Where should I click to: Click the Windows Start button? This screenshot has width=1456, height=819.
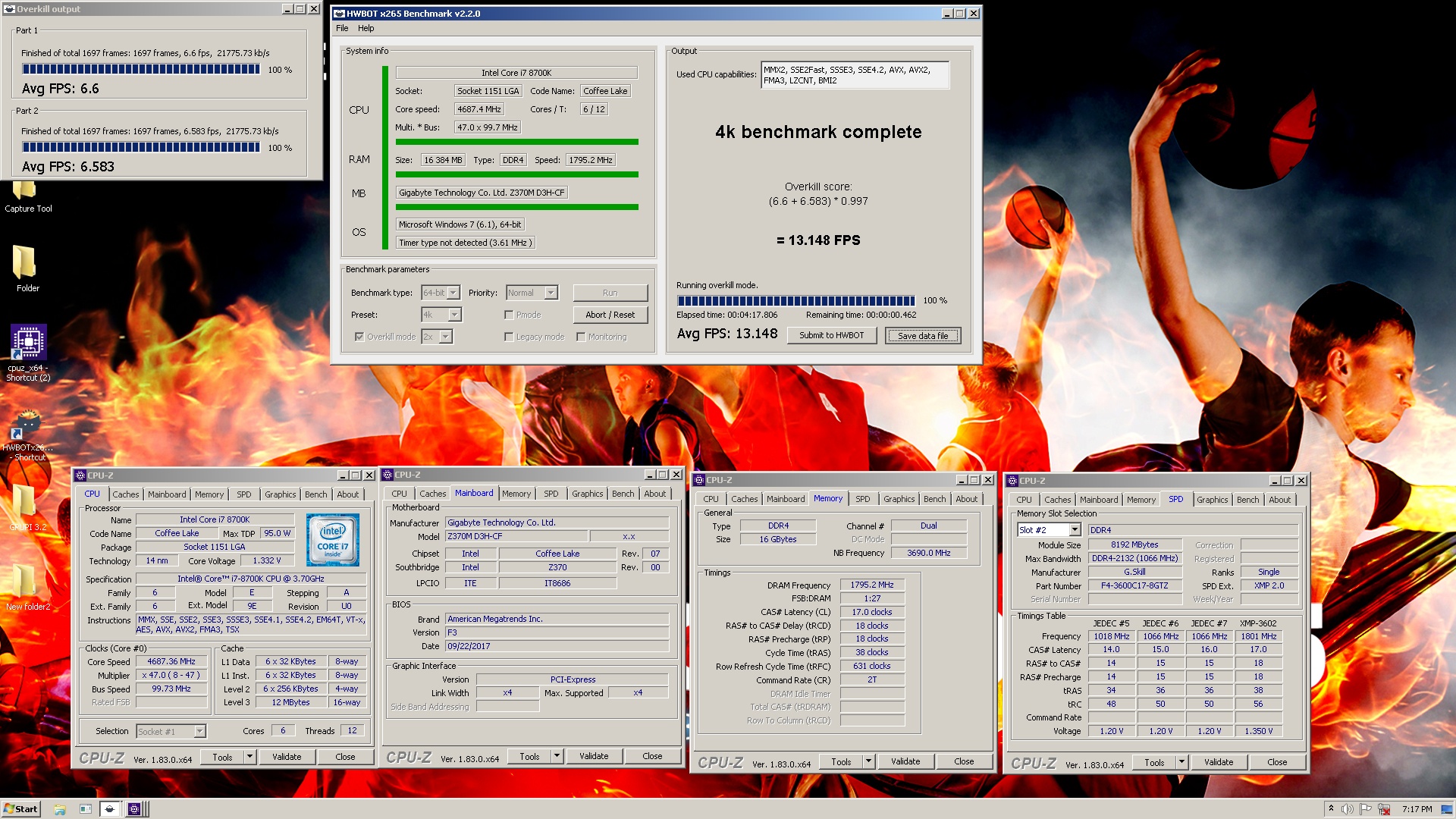point(20,808)
